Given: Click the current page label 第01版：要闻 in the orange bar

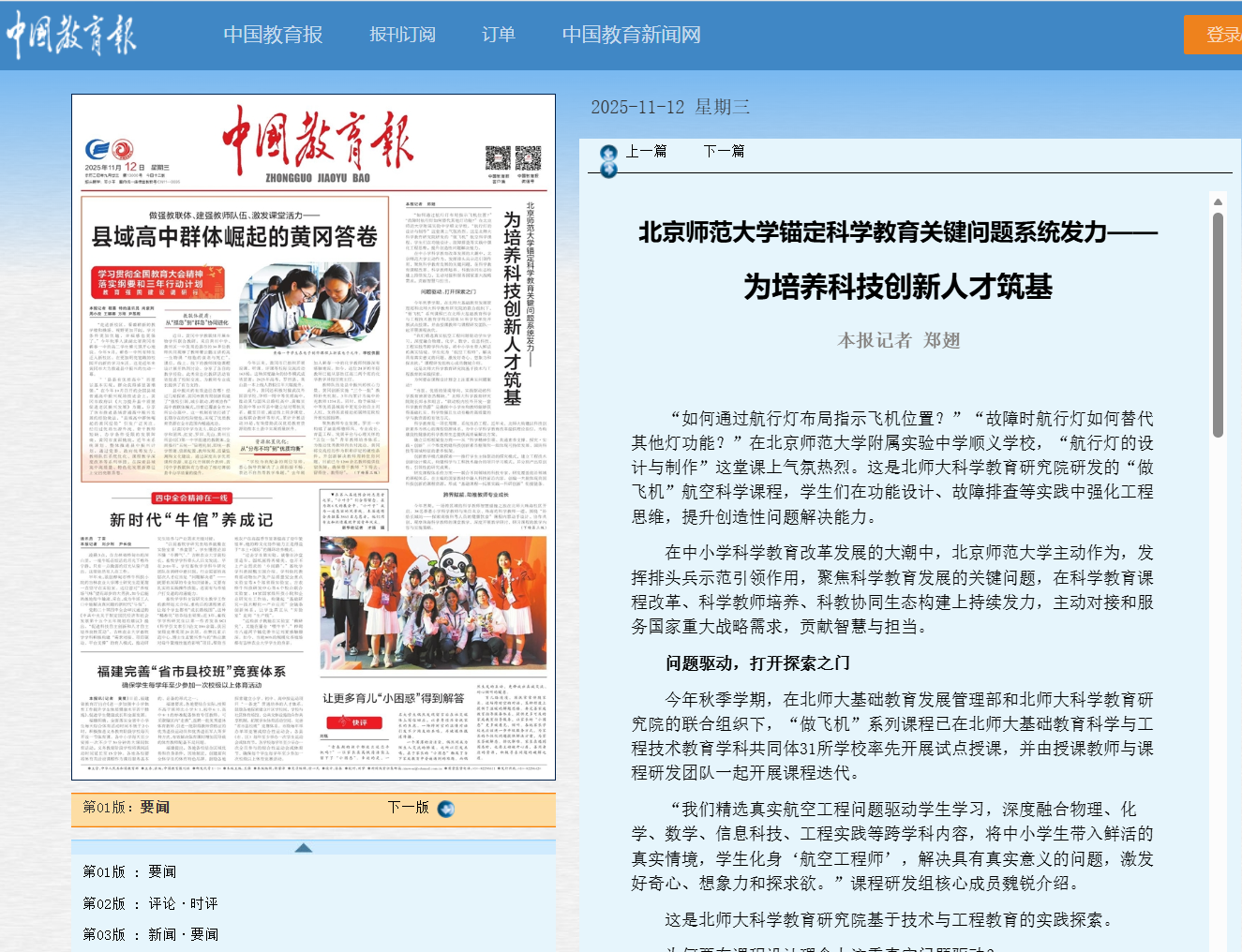Looking at the screenshot, I should [x=126, y=808].
